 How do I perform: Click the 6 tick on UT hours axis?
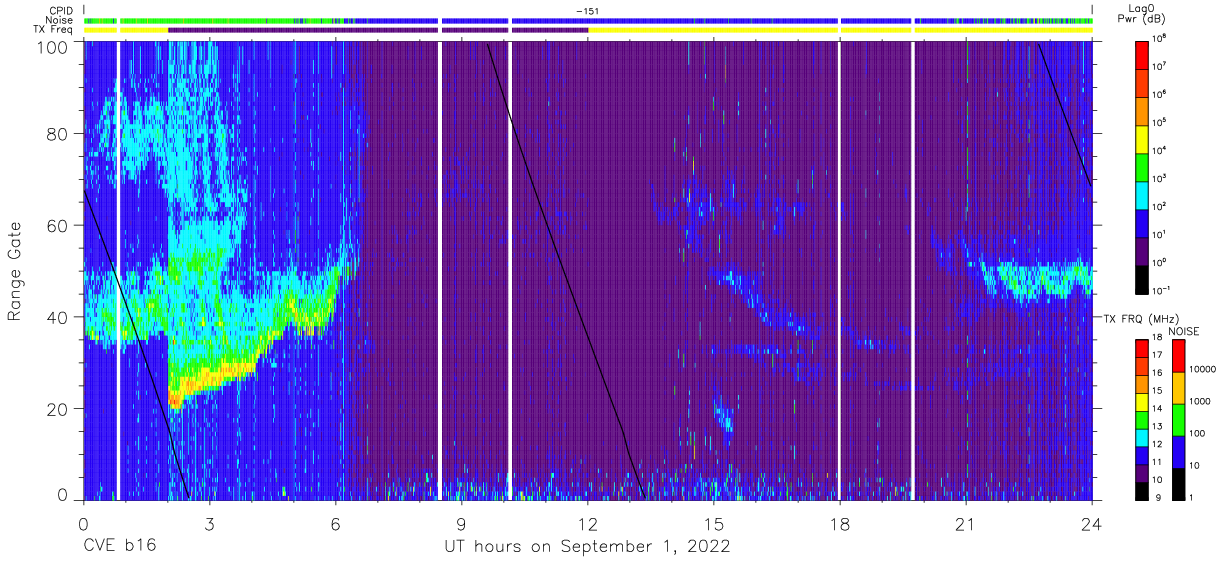click(336, 522)
